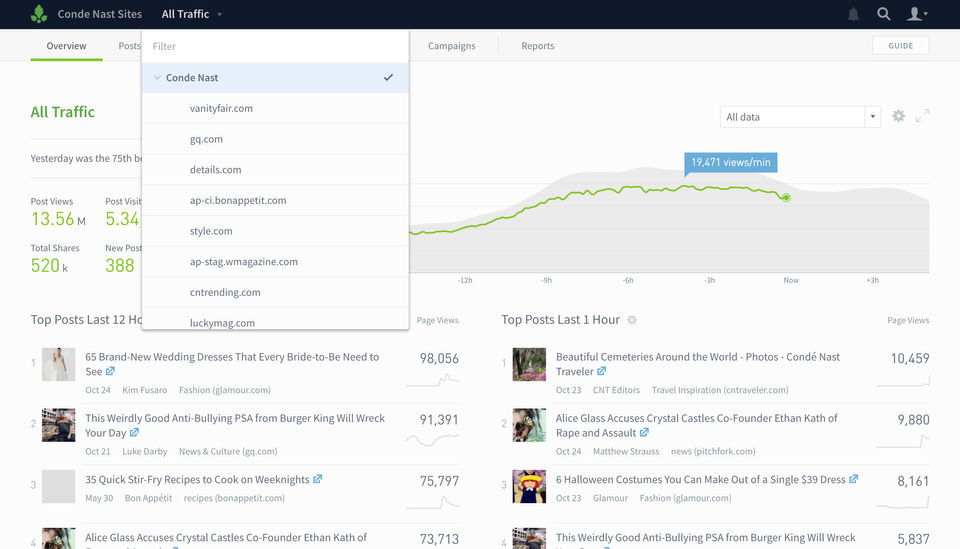Open the All data dropdown

pos(800,117)
